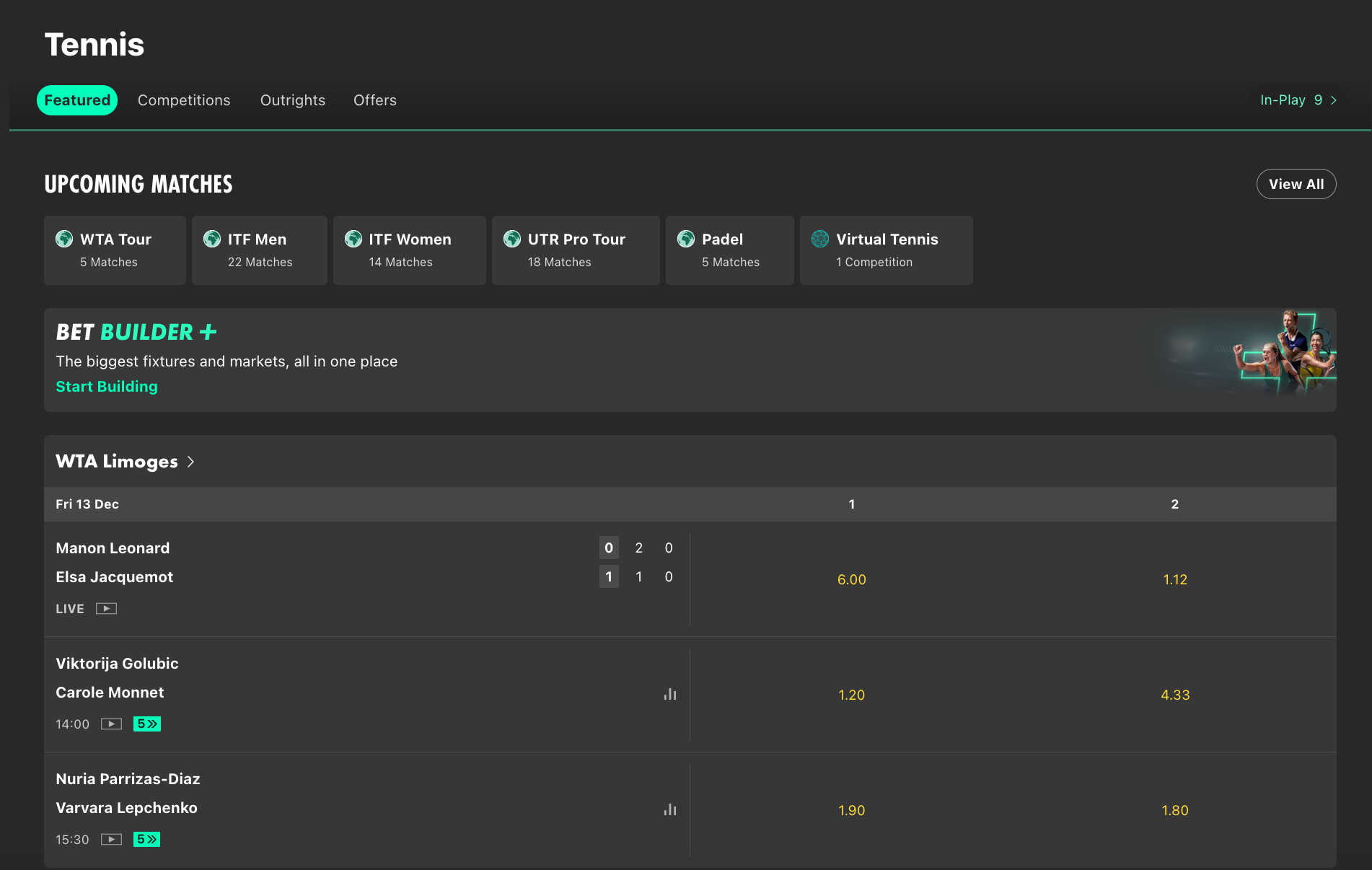The width and height of the screenshot is (1372, 870).
Task: Select odds 4.33 for Carole Monnet
Action: (x=1175, y=695)
